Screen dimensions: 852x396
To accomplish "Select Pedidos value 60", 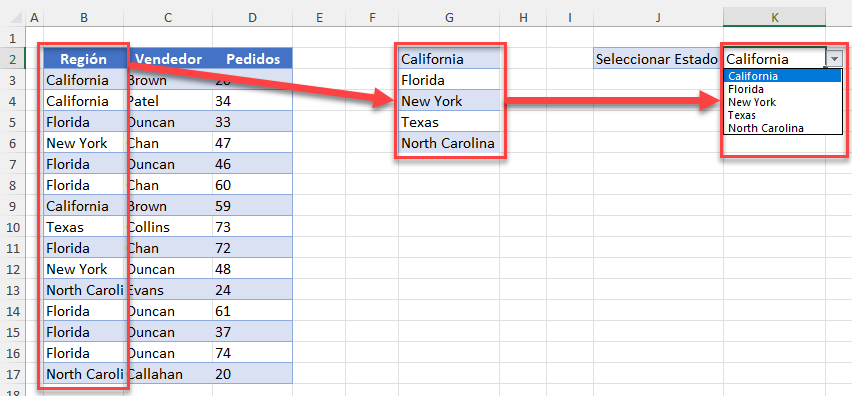I will point(252,185).
